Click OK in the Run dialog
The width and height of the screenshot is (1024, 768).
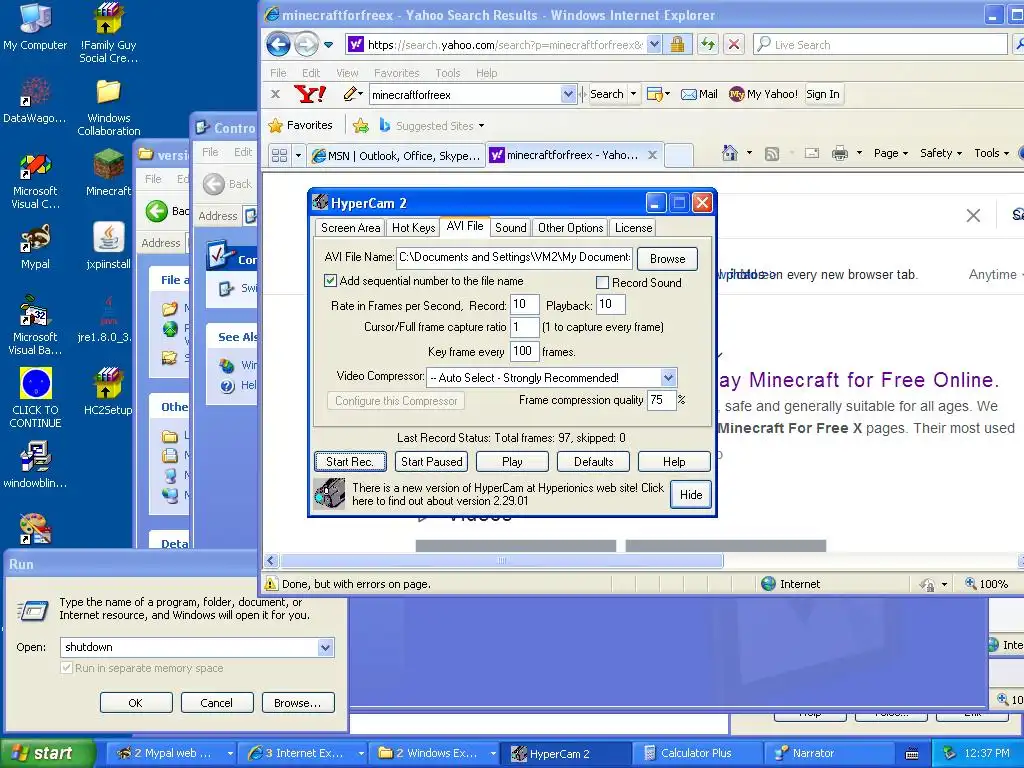[136, 703]
